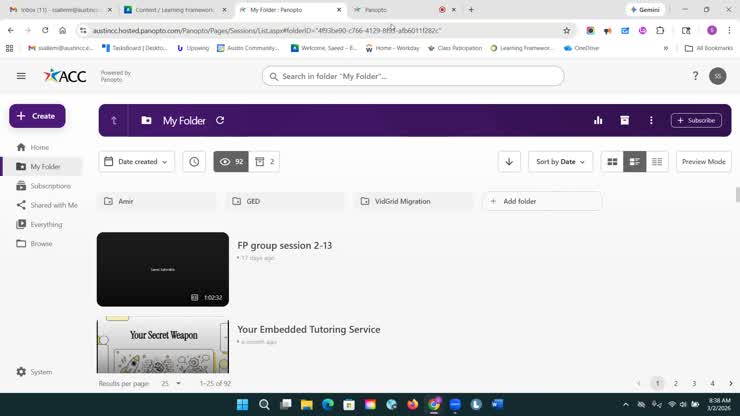Screen dimensions: 740x416
Task: Open the hamburger navigation menu
Action: [x=21, y=76]
